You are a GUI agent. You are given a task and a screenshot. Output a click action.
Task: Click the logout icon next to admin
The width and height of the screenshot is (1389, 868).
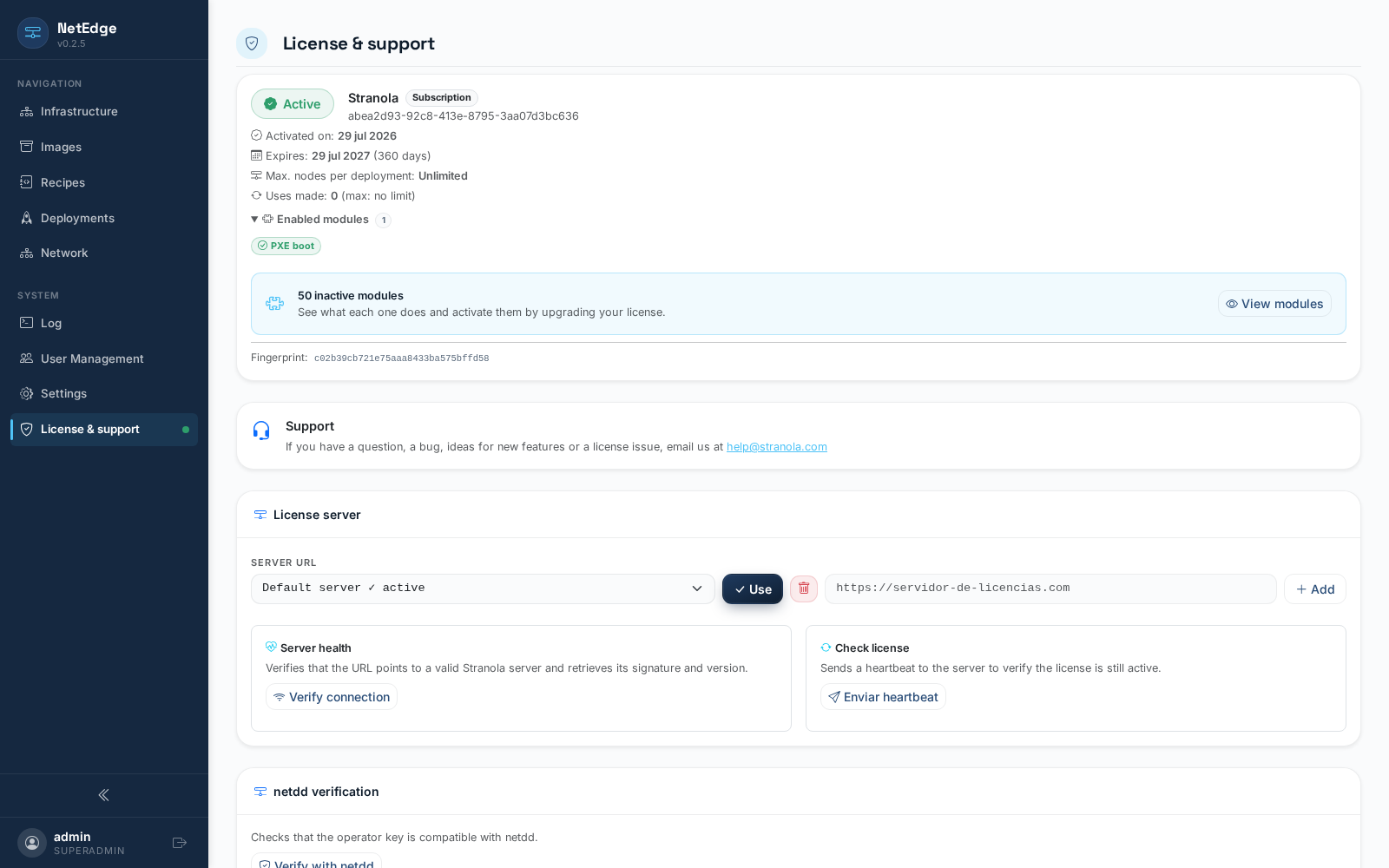pos(180,843)
